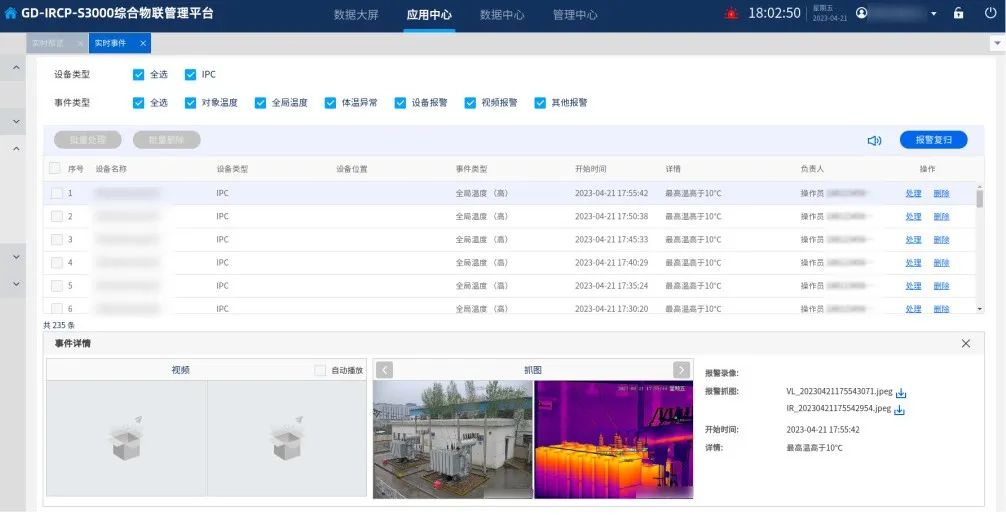Click the red alarm siren icon
Viewport: 1006px width, 515px height.
click(x=731, y=14)
